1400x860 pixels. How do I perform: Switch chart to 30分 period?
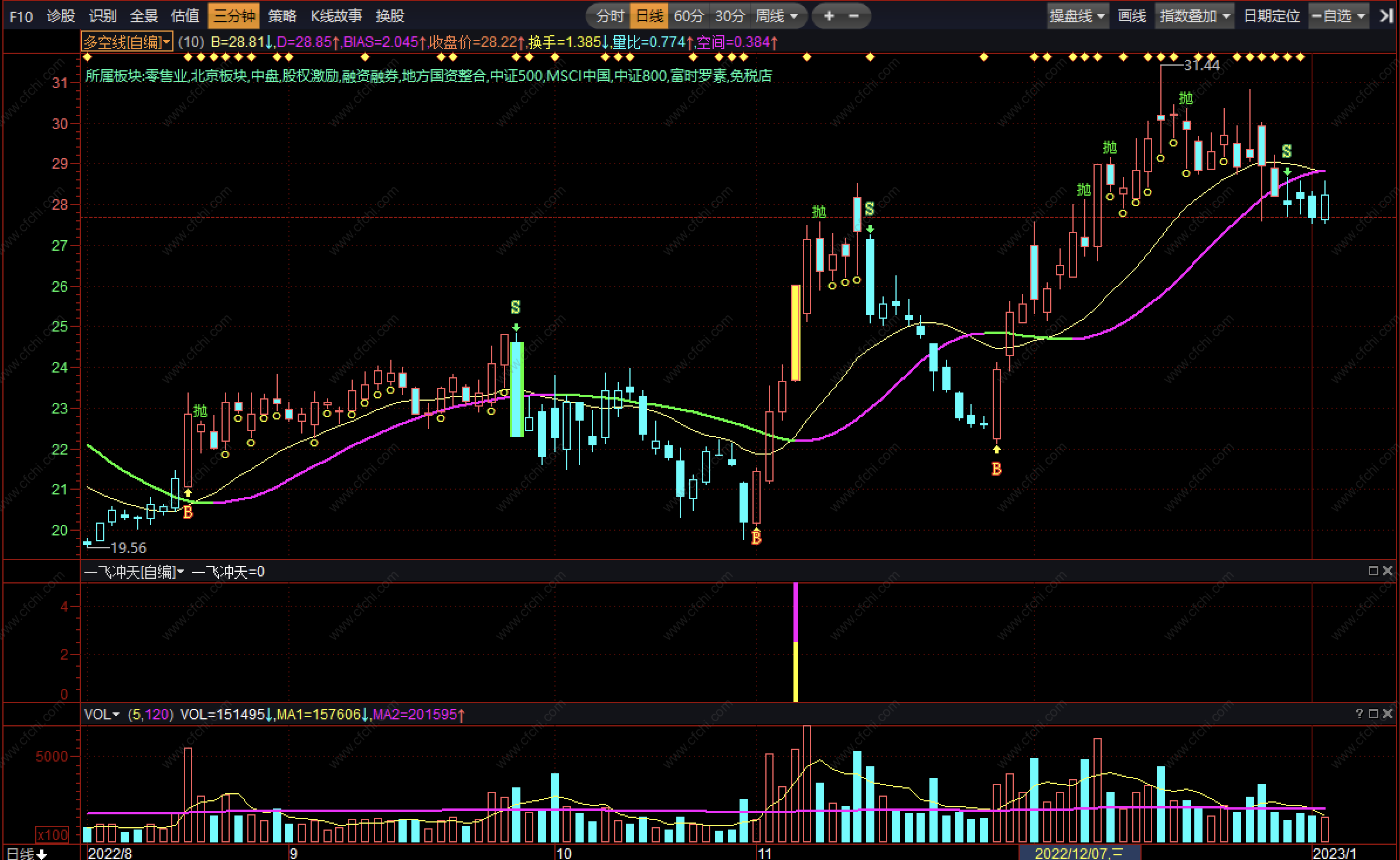tap(729, 16)
